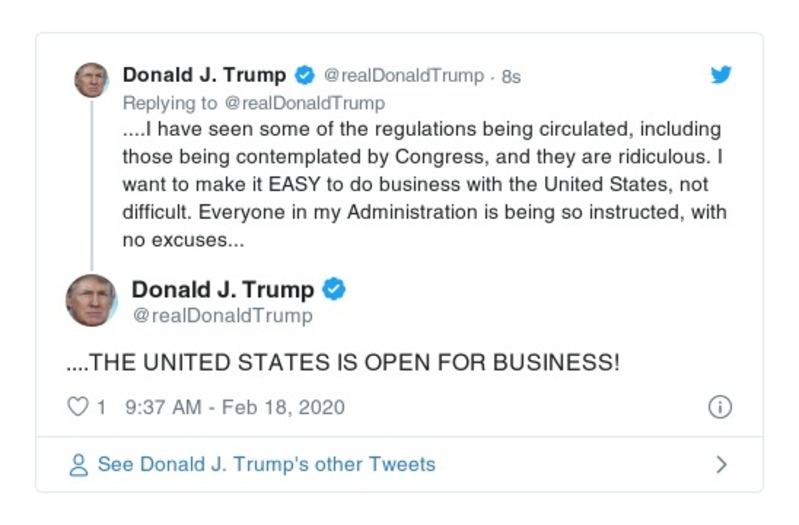Click the verified badge beside the bold name
Image resolution: width=799 pixels, height=525 pixels.
click(x=334, y=290)
